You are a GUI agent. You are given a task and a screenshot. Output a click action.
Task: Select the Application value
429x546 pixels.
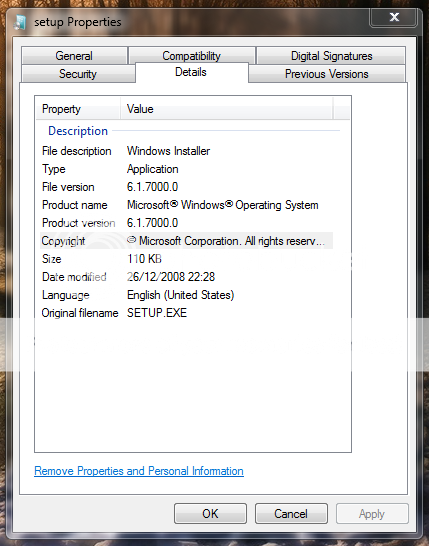(x=153, y=169)
